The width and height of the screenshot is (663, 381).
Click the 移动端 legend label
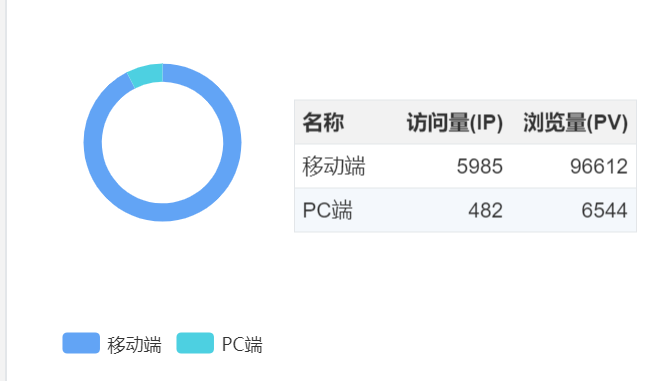pos(134,345)
